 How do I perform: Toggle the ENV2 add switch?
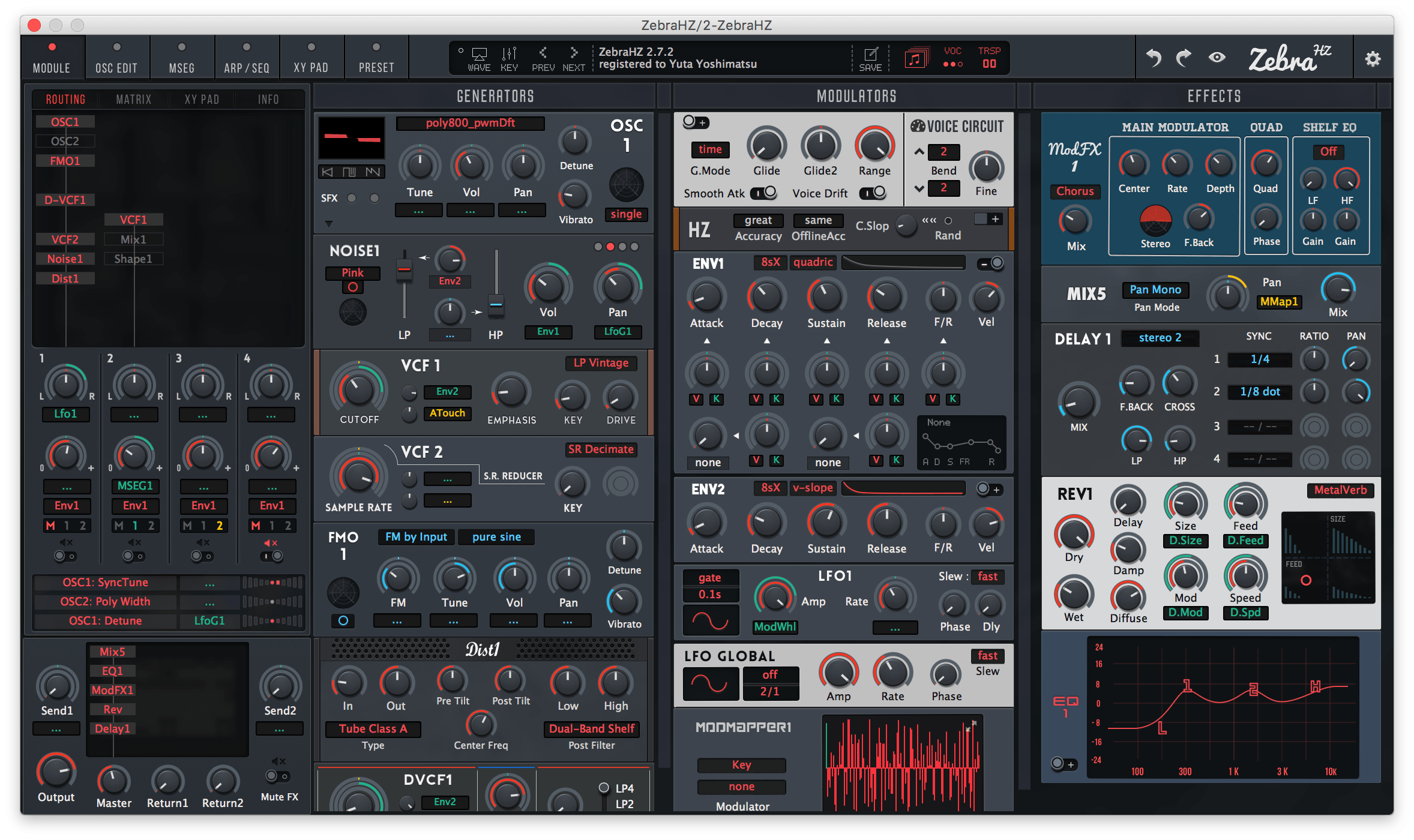[988, 490]
